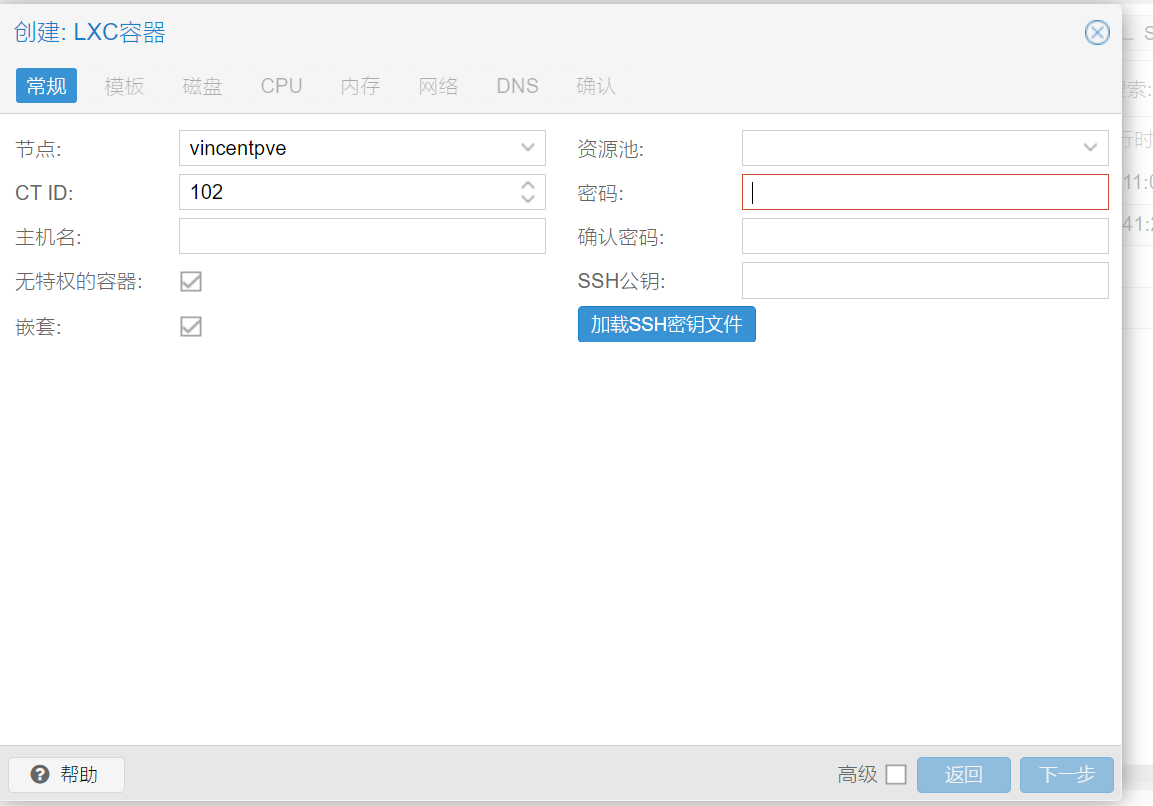1153x806 pixels.
Task: Click the 密码 password field
Action: point(925,192)
